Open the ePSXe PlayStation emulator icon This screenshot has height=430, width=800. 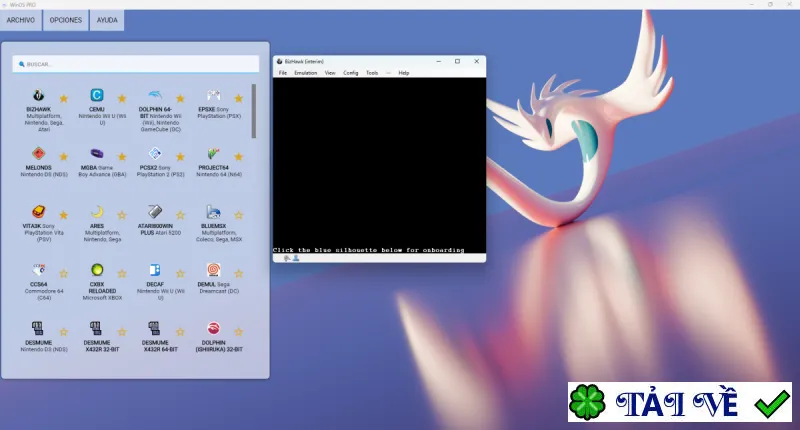pos(214,95)
